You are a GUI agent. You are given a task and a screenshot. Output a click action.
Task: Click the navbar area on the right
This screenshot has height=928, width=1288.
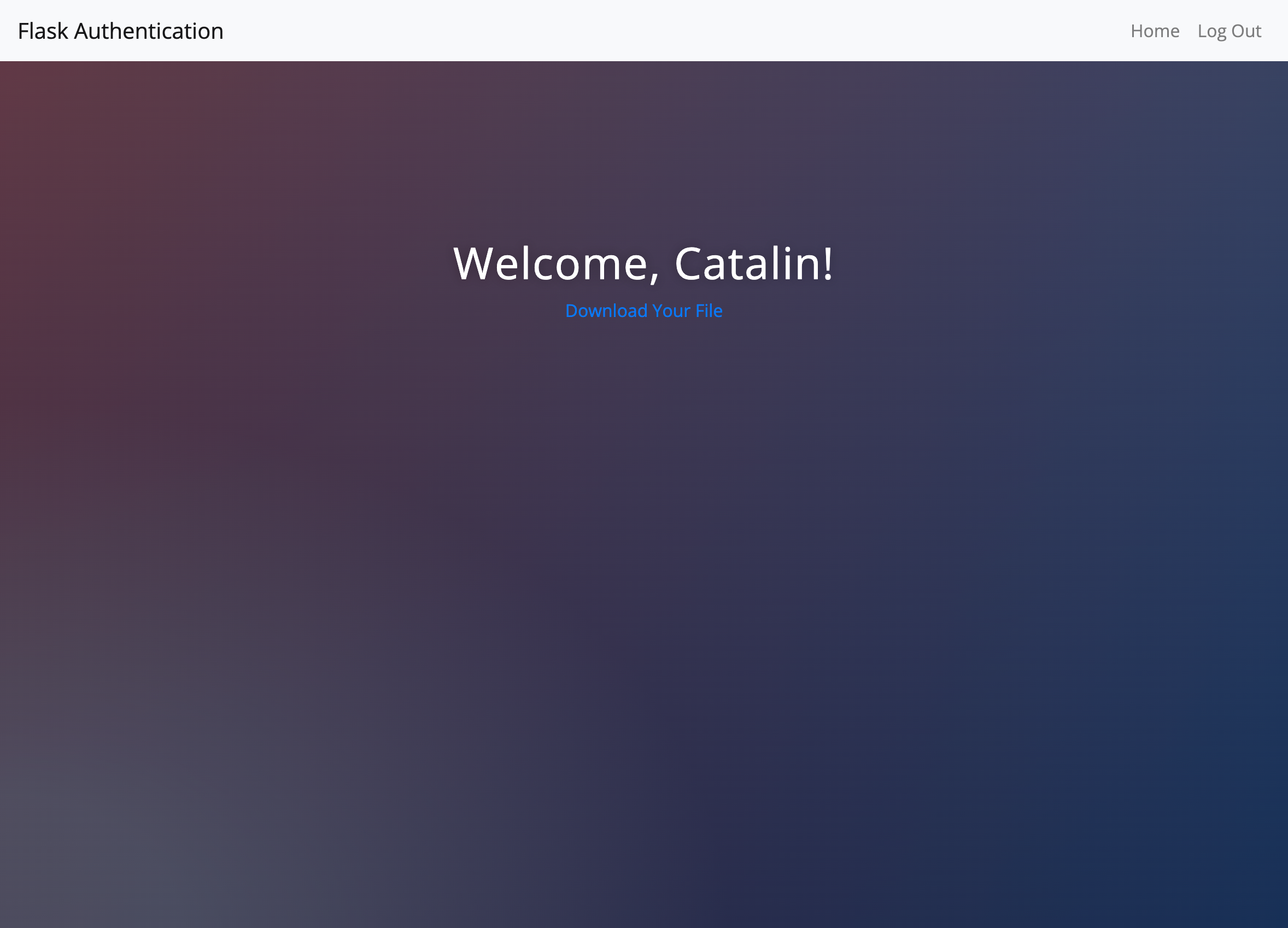[x=1192, y=31]
